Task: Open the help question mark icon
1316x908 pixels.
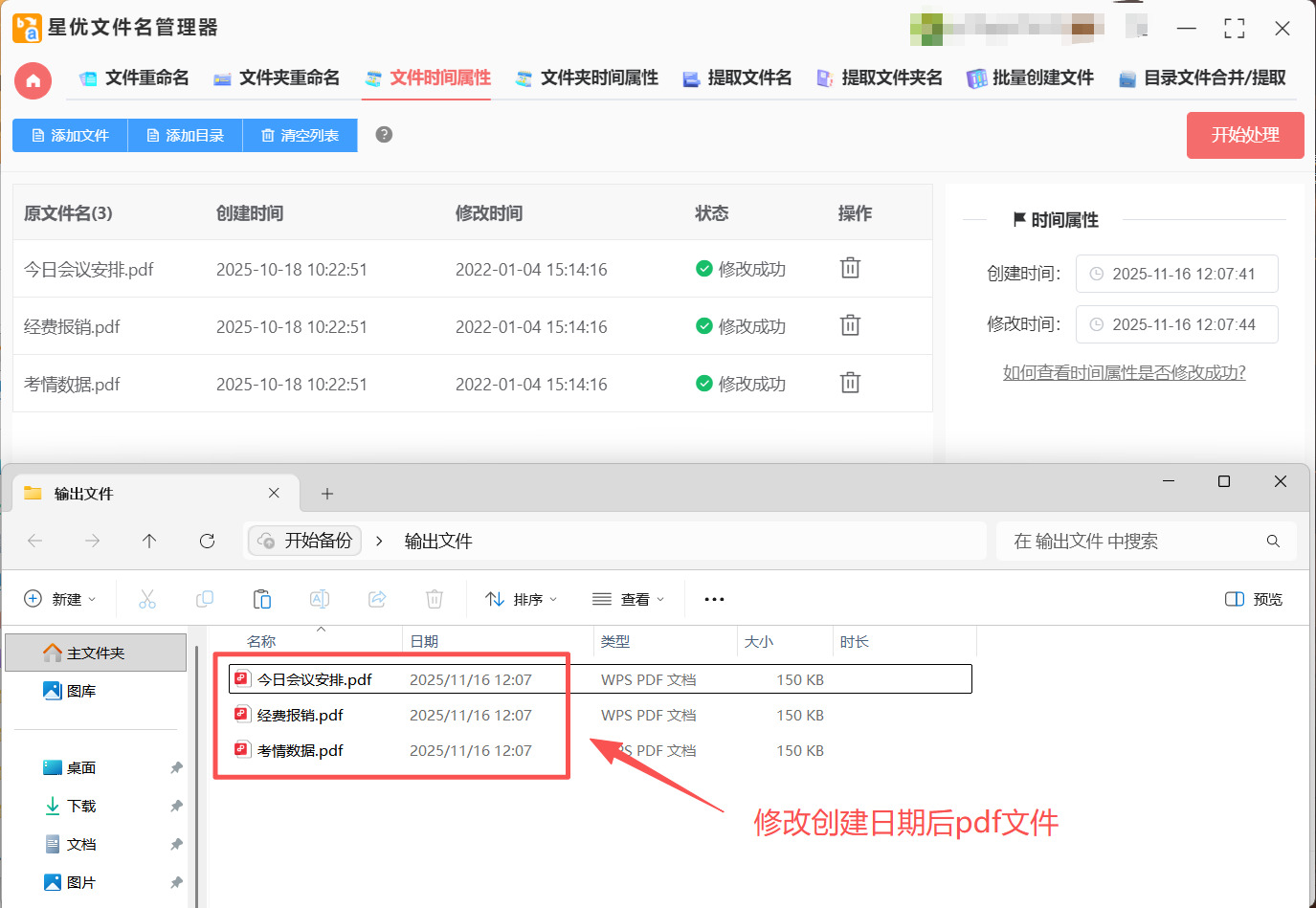Action: (x=384, y=135)
